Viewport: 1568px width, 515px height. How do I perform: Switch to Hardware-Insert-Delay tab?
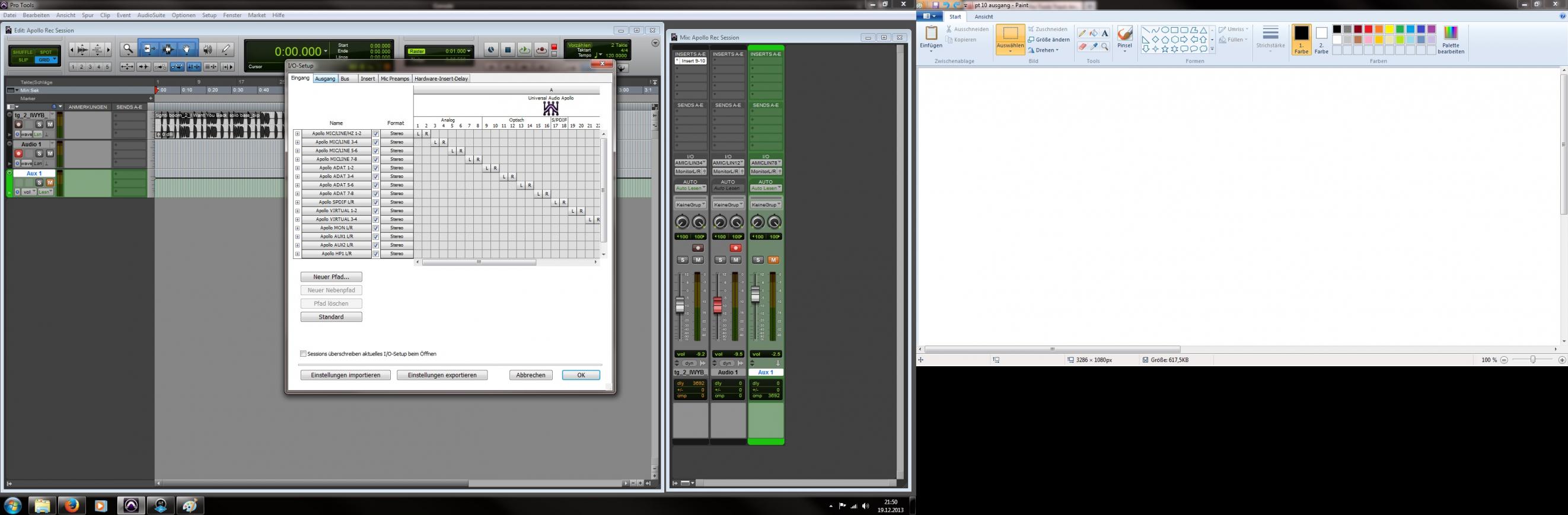pos(441,79)
